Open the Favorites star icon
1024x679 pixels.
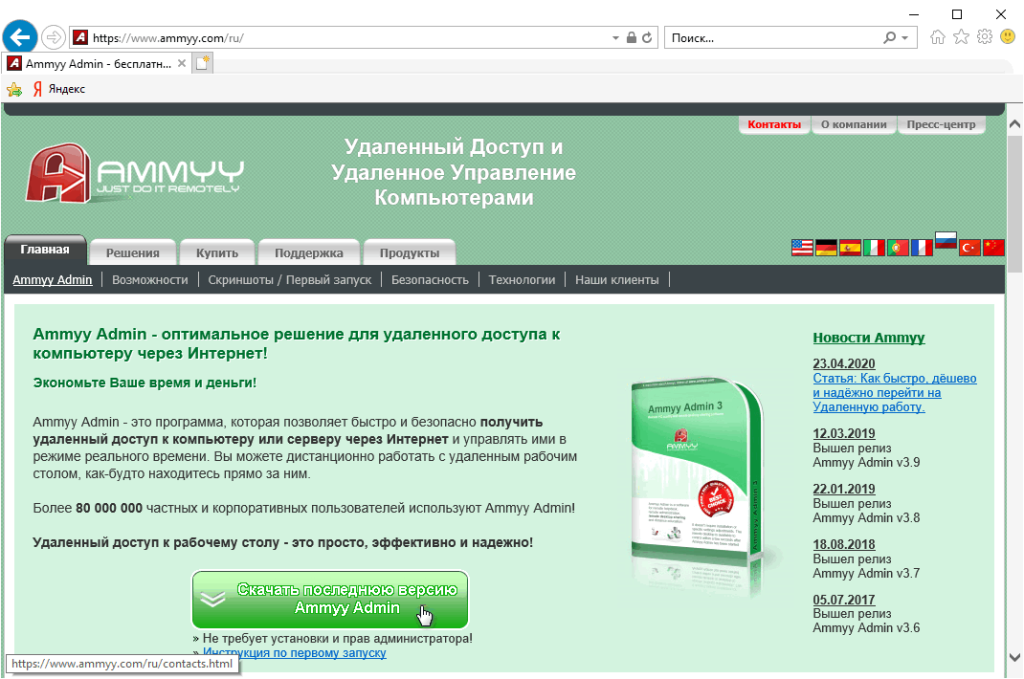coord(961,36)
